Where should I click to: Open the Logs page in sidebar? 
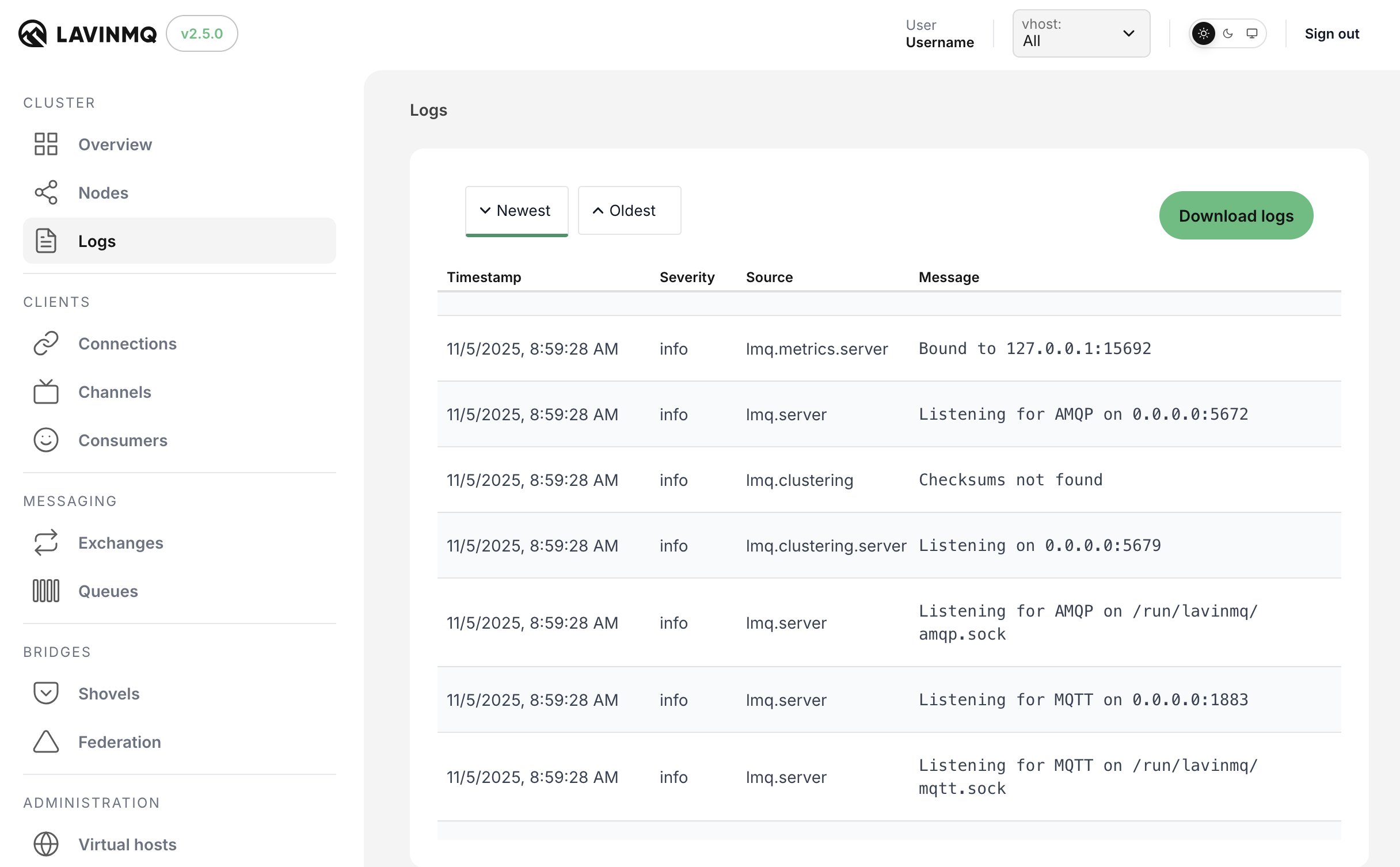pos(96,241)
